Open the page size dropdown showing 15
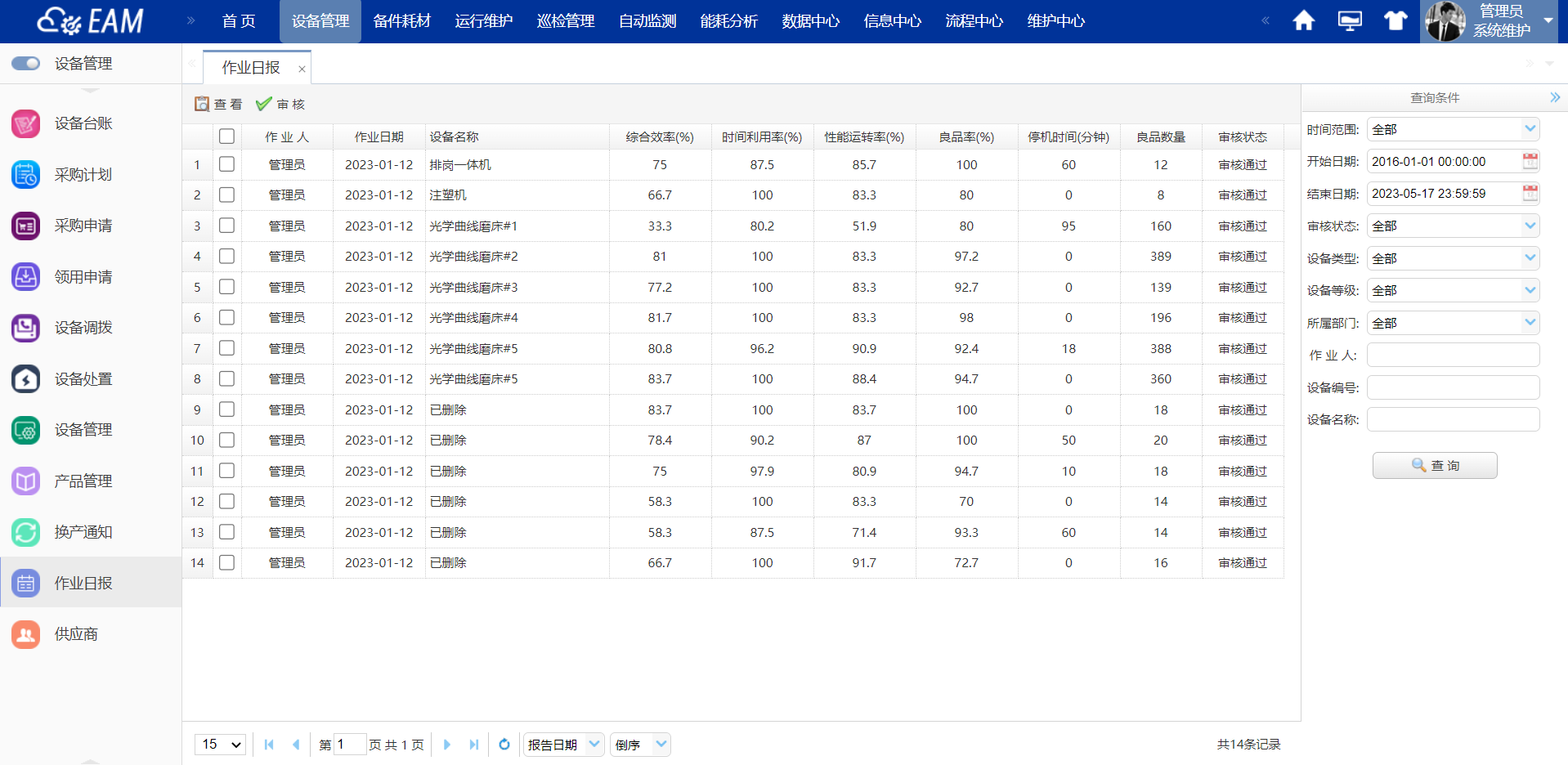Image resolution: width=1568 pixels, height=765 pixels. click(x=221, y=745)
